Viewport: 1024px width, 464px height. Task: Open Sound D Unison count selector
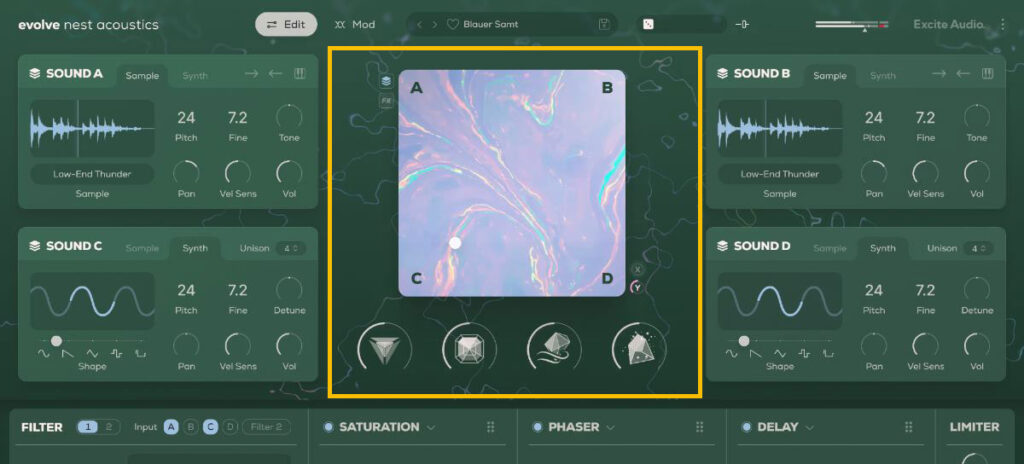click(x=978, y=248)
